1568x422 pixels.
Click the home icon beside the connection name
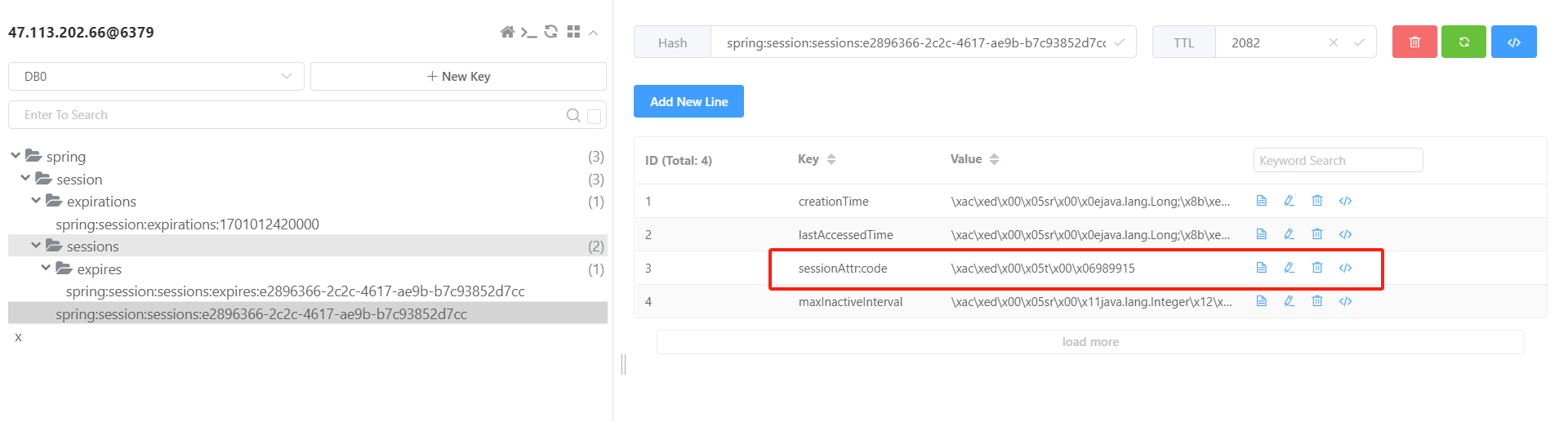tap(507, 32)
